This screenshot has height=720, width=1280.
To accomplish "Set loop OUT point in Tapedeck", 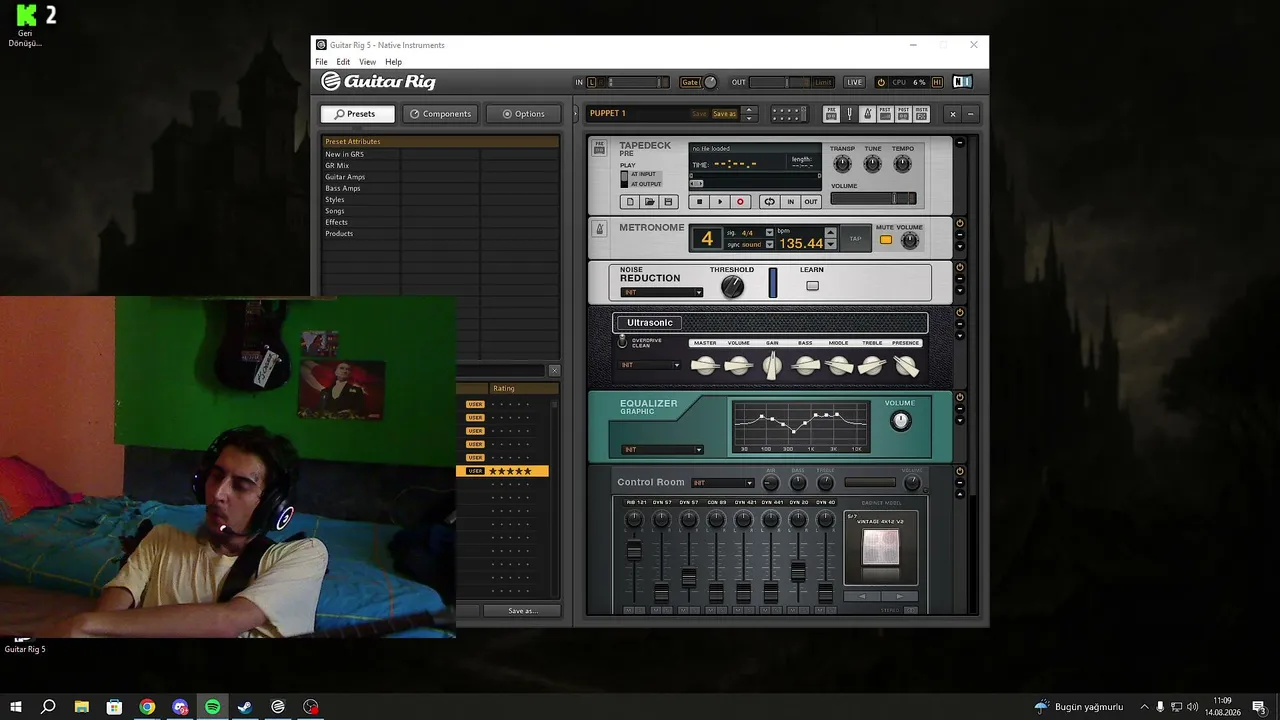I will tap(811, 202).
